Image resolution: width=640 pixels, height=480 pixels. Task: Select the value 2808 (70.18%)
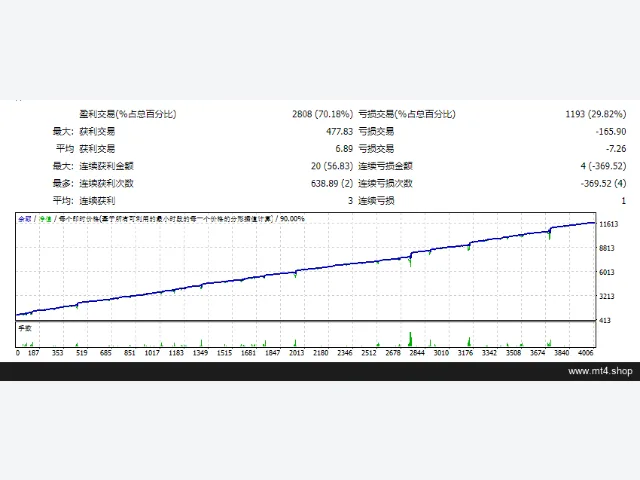[x=322, y=114]
